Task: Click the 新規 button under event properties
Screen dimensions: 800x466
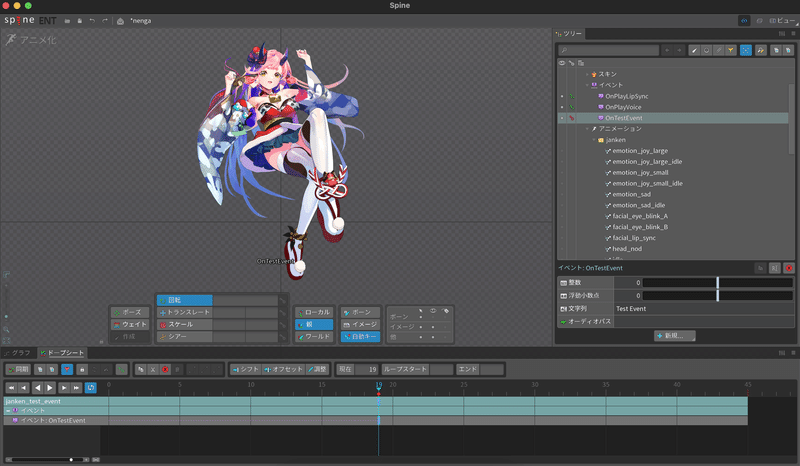Action: (674, 336)
